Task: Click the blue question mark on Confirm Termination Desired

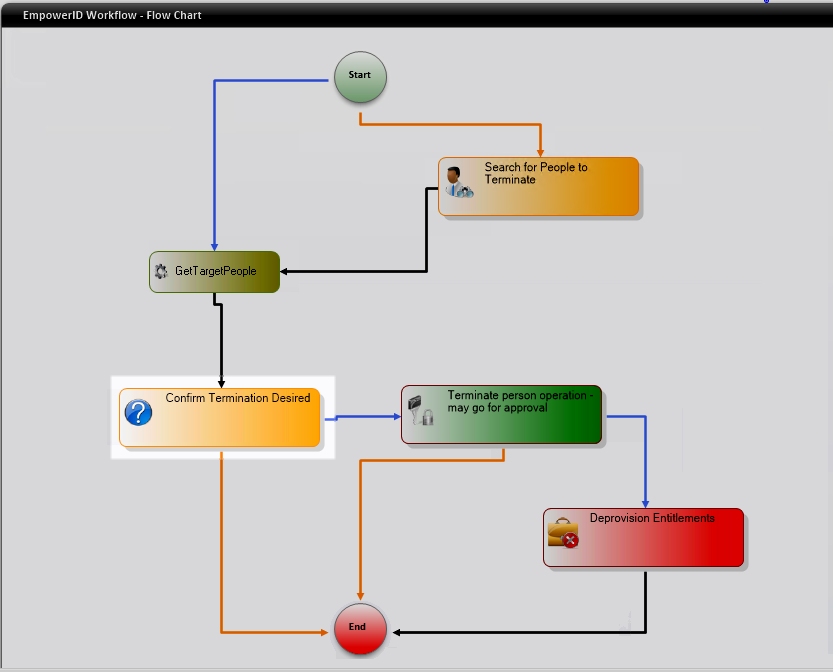Action: pyautogui.click(x=138, y=412)
